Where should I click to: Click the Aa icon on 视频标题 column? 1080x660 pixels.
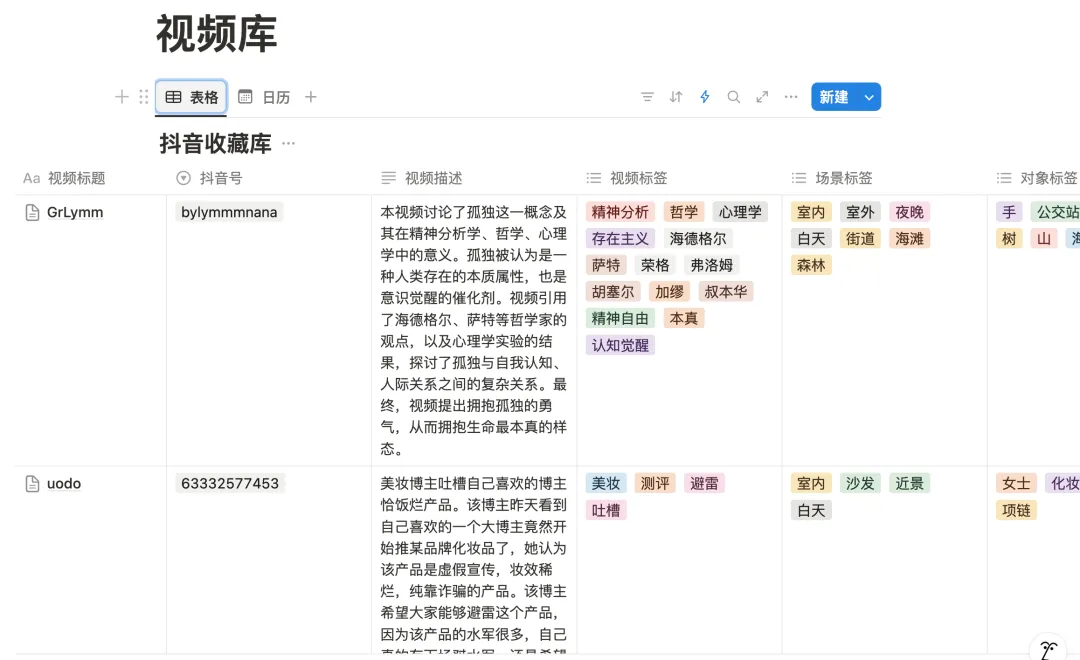click(x=30, y=178)
